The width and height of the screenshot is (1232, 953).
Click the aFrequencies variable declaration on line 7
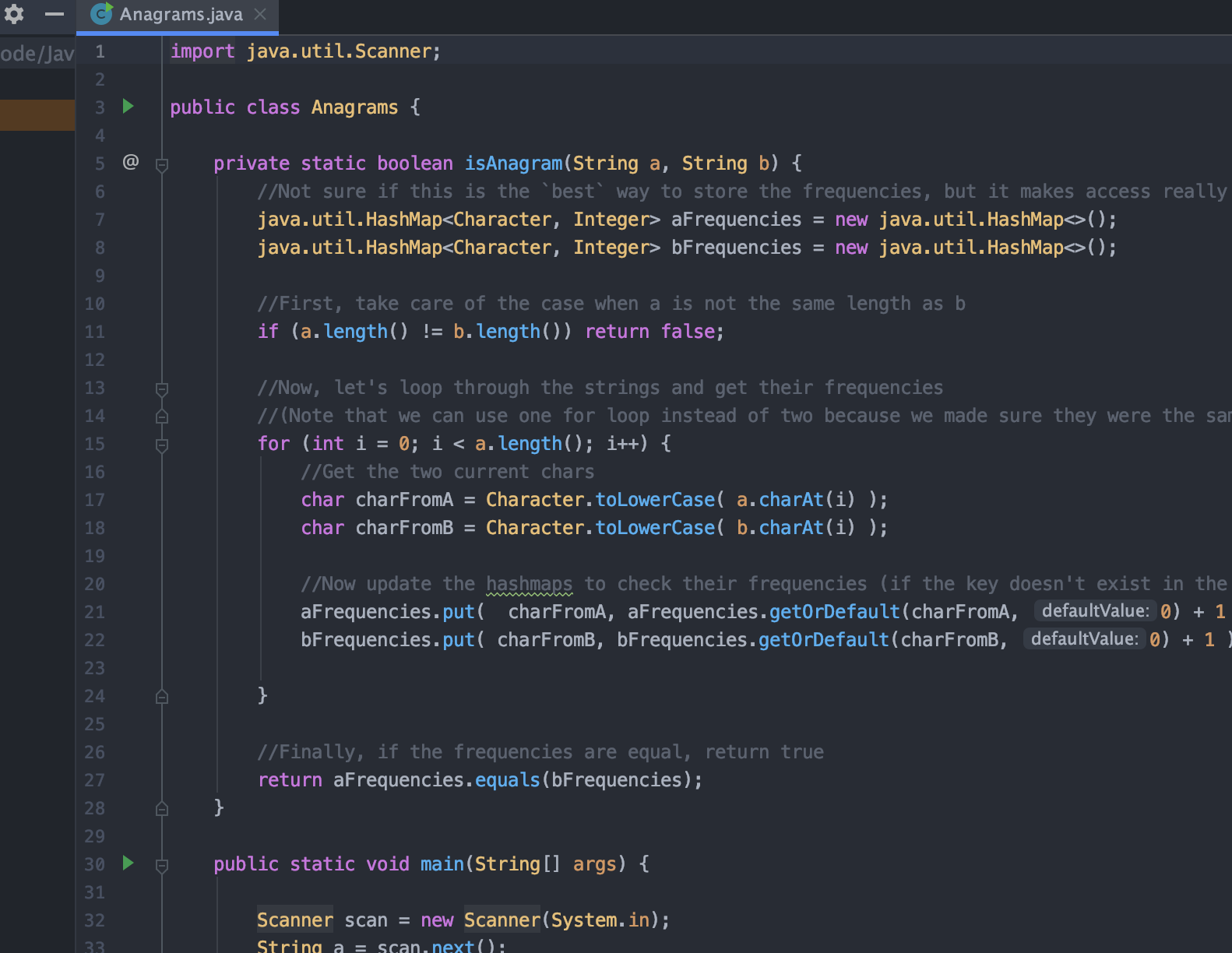click(736, 220)
